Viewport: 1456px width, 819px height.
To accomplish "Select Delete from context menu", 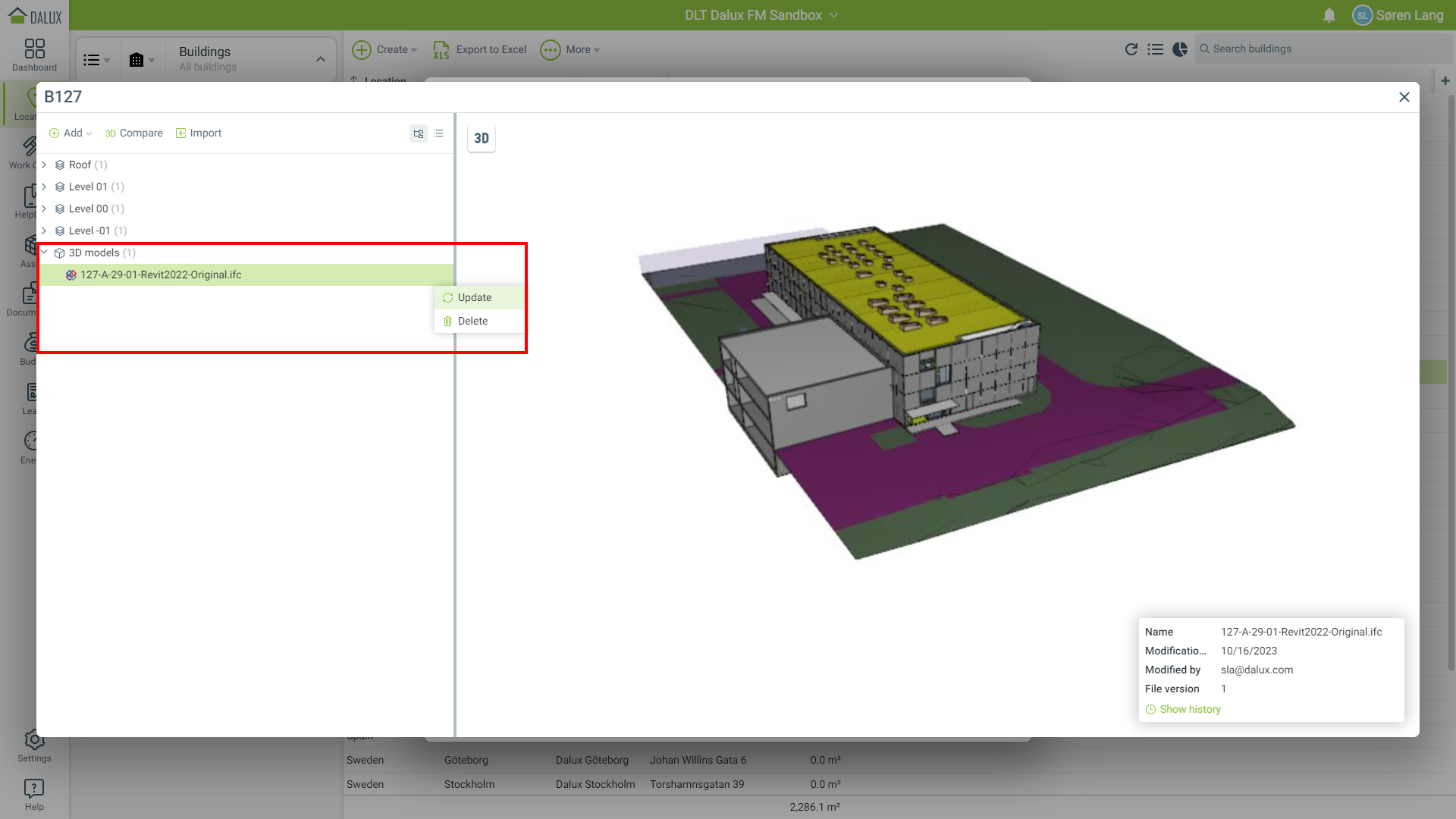I will 472,321.
